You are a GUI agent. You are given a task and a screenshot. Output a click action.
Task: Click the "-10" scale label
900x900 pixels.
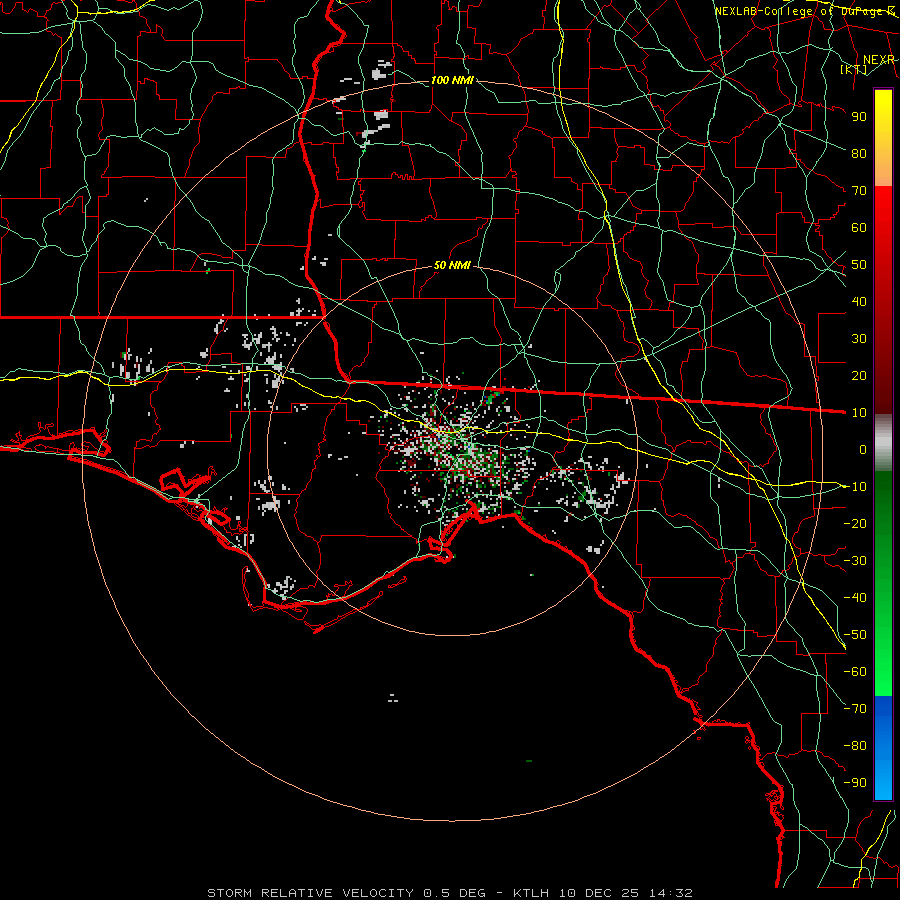[x=855, y=487]
